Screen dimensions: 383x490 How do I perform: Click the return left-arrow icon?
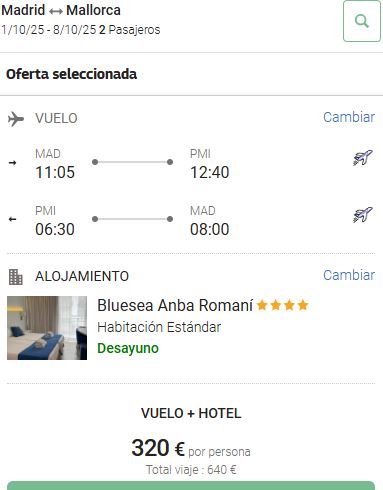[12, 219]
